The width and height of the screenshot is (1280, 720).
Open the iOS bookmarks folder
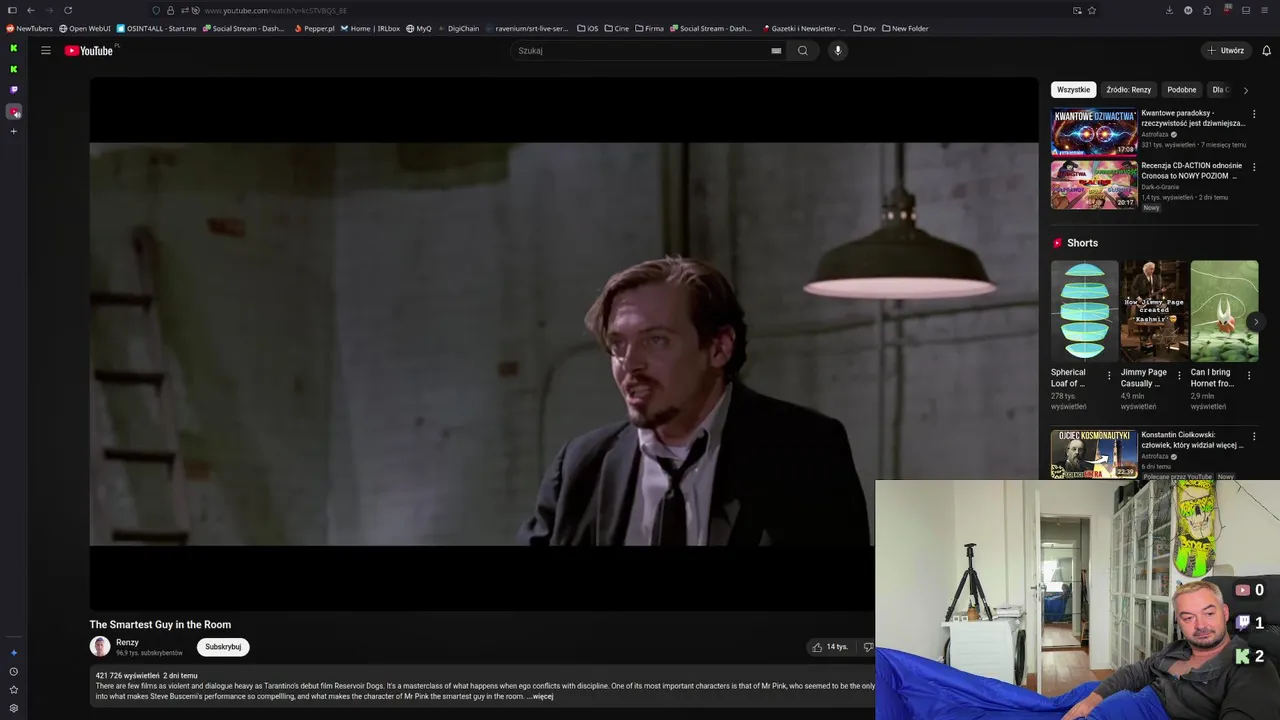coord(587,28)
